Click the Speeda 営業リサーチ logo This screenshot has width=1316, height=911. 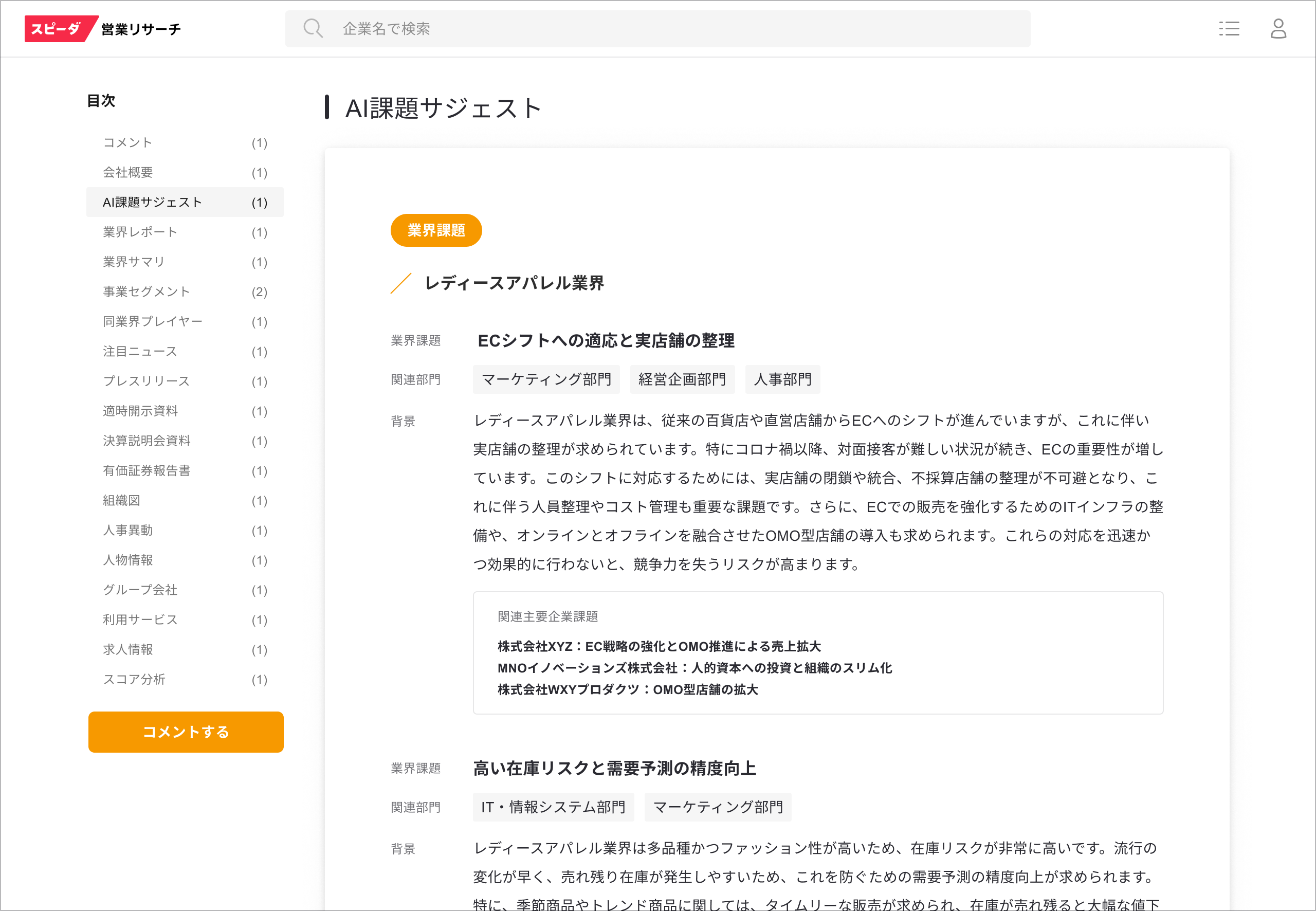pos(103,29)
